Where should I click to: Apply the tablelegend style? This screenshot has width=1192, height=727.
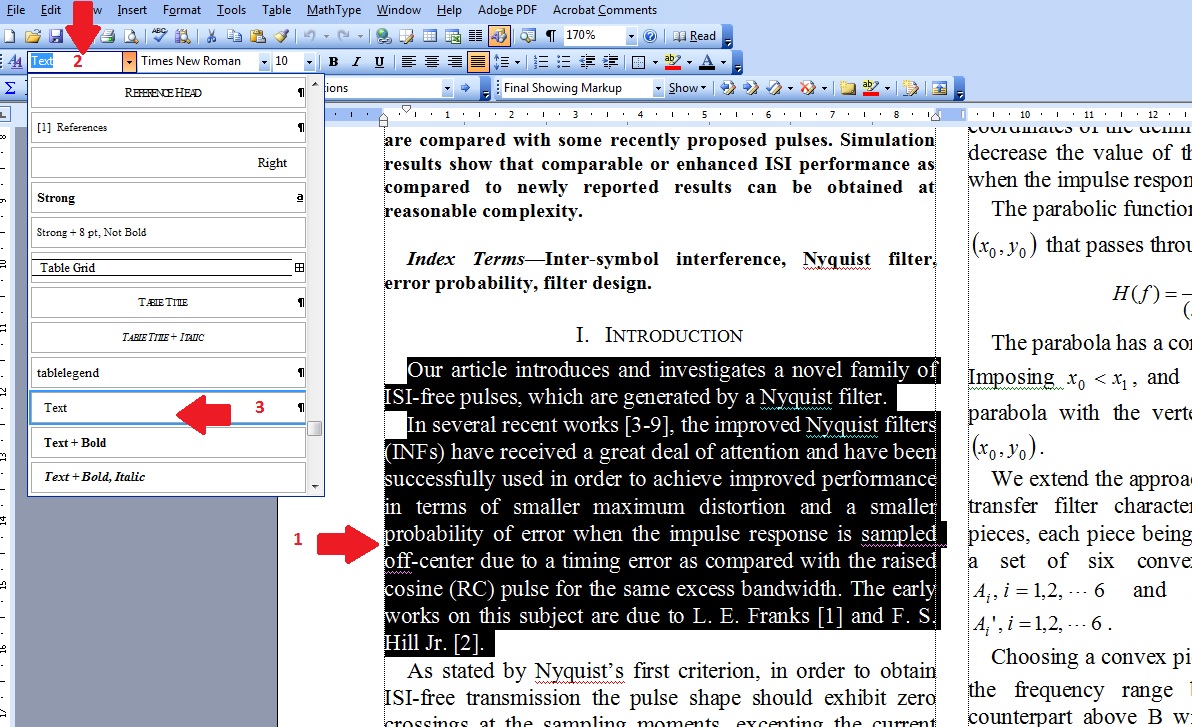click(x=168, y=373)
